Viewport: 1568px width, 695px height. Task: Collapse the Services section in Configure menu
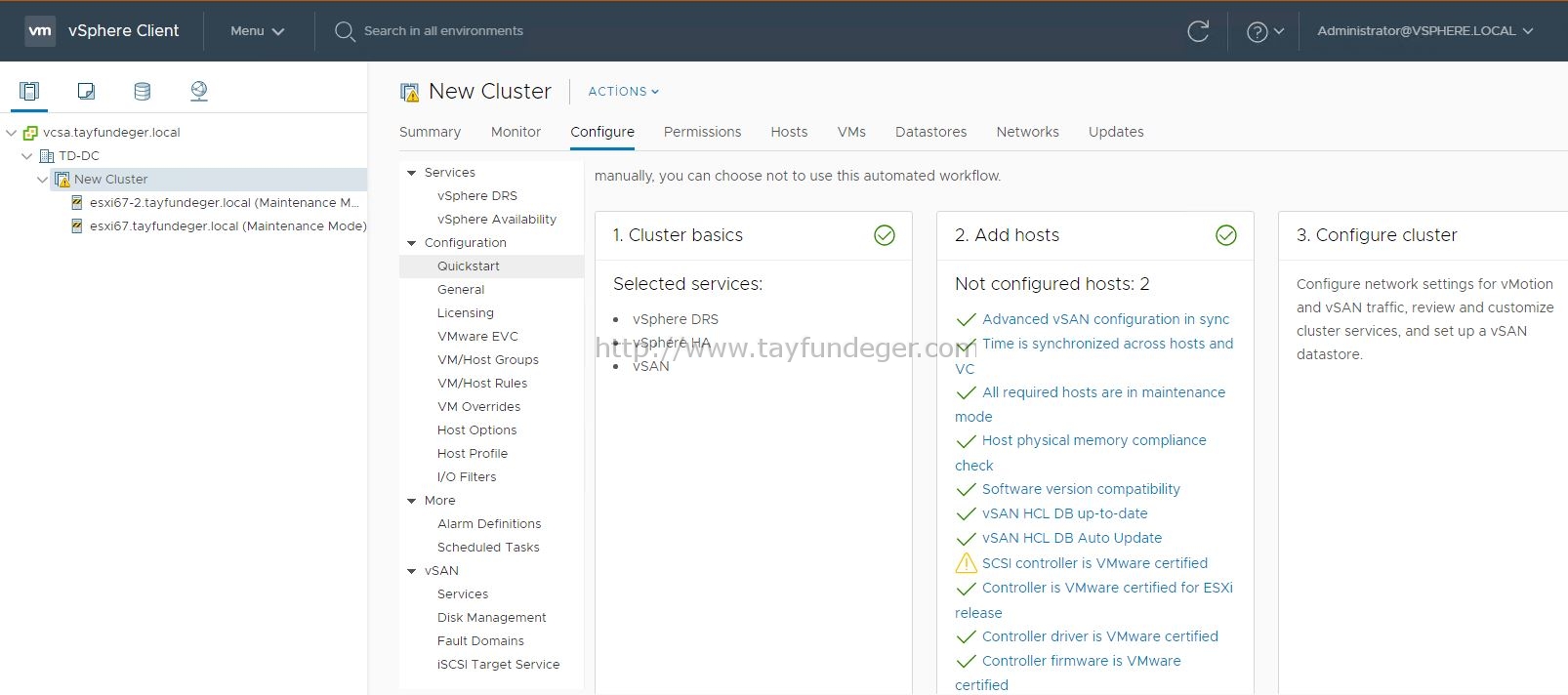(x=411, y=173)
